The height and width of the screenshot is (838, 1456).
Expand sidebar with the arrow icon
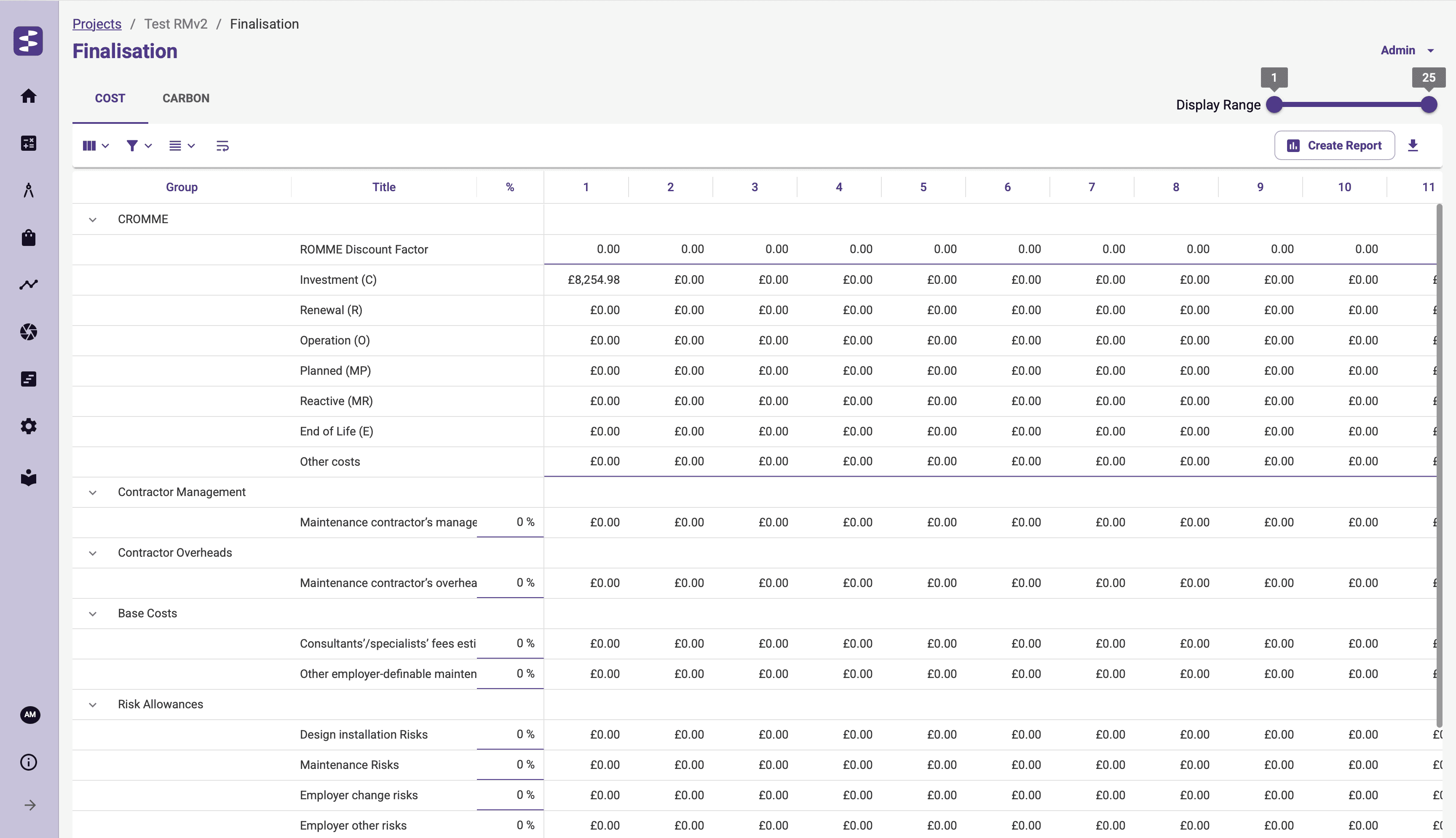(x=30, y=805)
